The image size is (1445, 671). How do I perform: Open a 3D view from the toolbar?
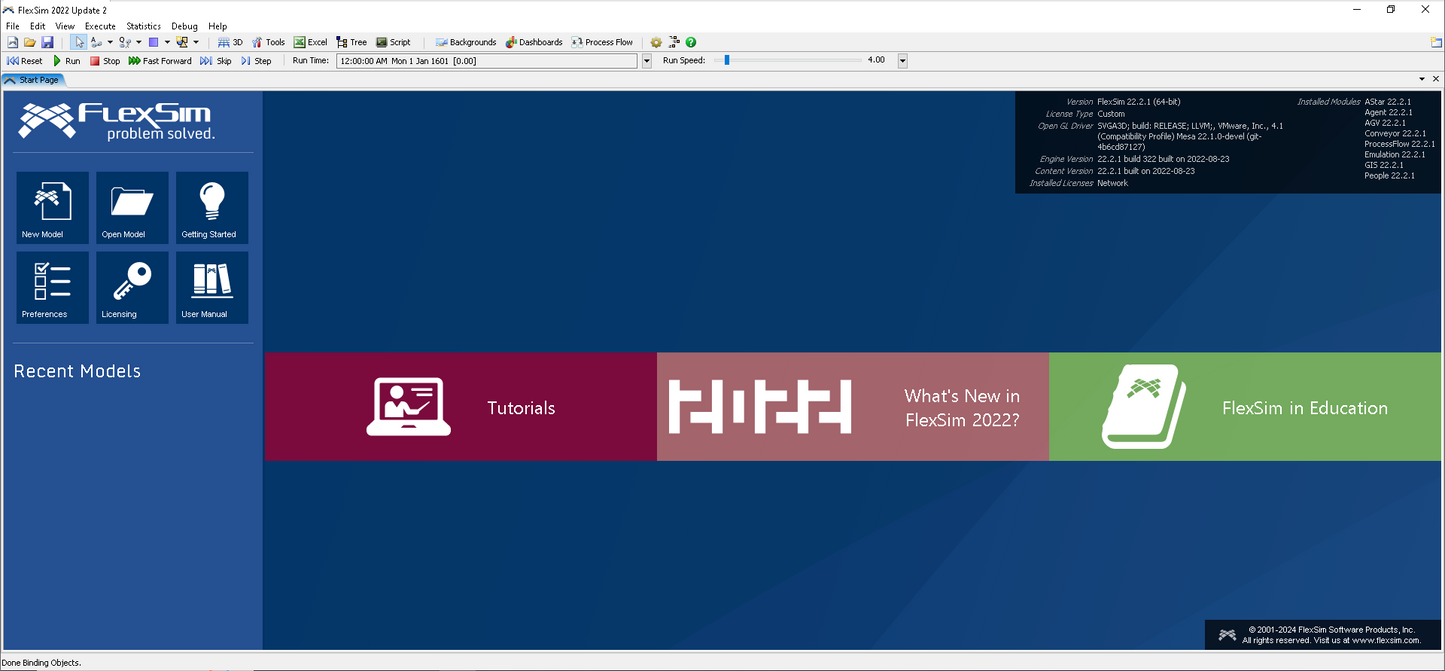tap(230, 42)
